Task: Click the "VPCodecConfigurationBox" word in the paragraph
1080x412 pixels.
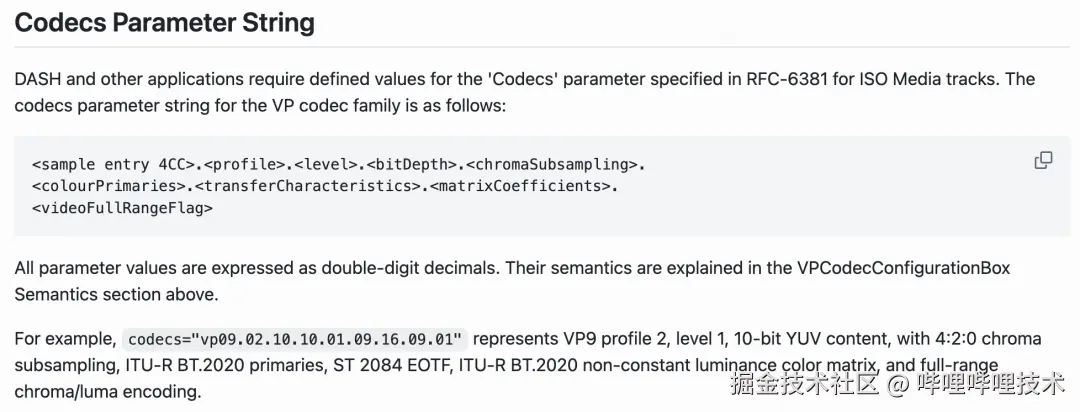Action: click(x=904, y=268)
